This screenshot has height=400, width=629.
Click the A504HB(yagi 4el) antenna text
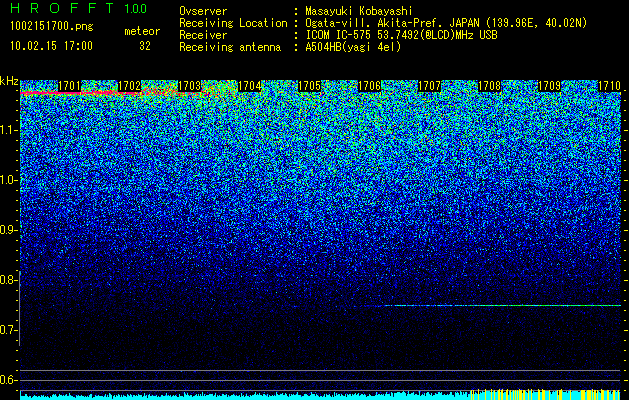coord(353,47)
